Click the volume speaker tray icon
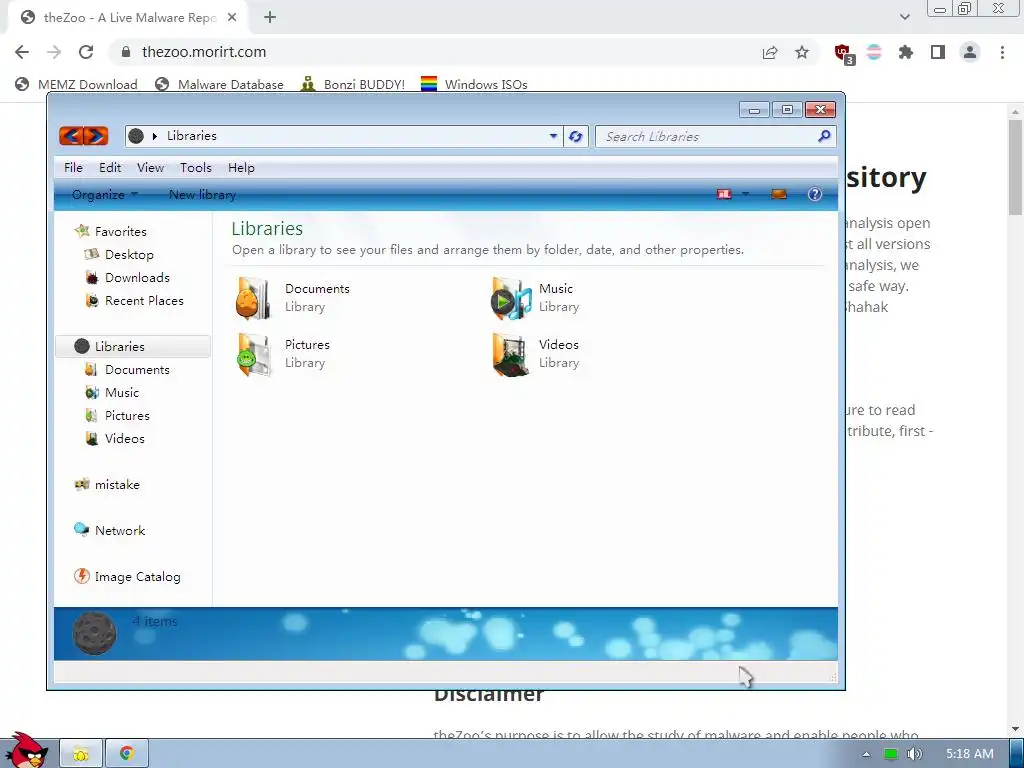1024x768 pixels. tap(915, 754)
